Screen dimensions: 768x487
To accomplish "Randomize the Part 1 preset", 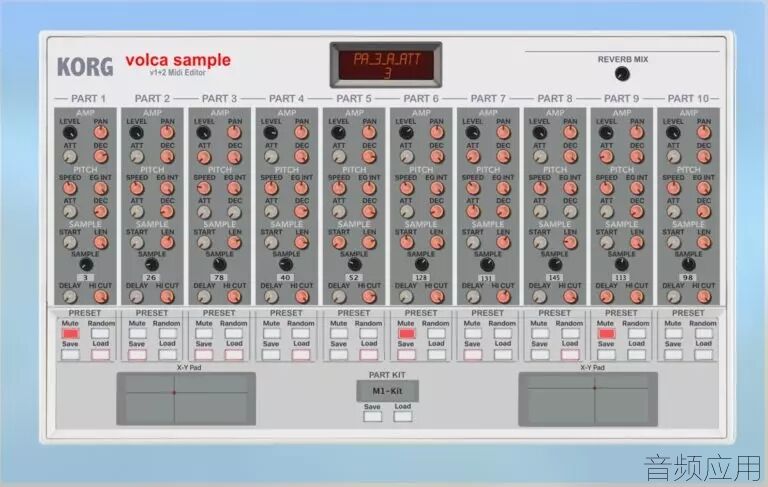I will [100, 334].
